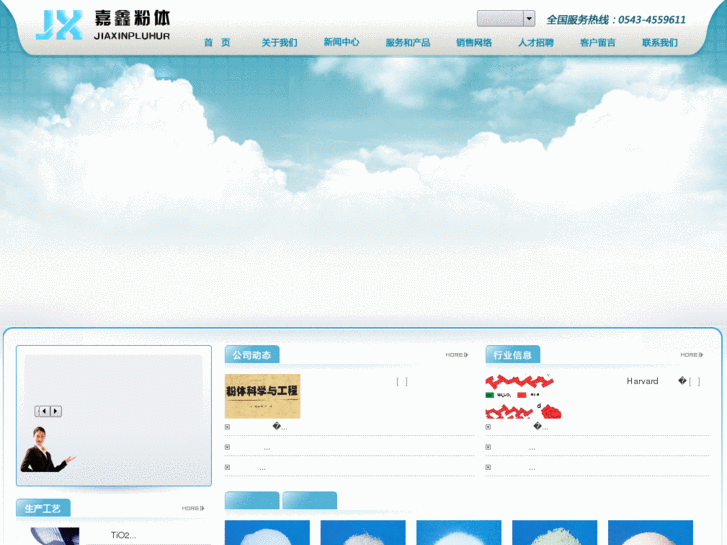
Task: Open the 粉体科学与工程 book thumbnail
Action: pos(262,396)
